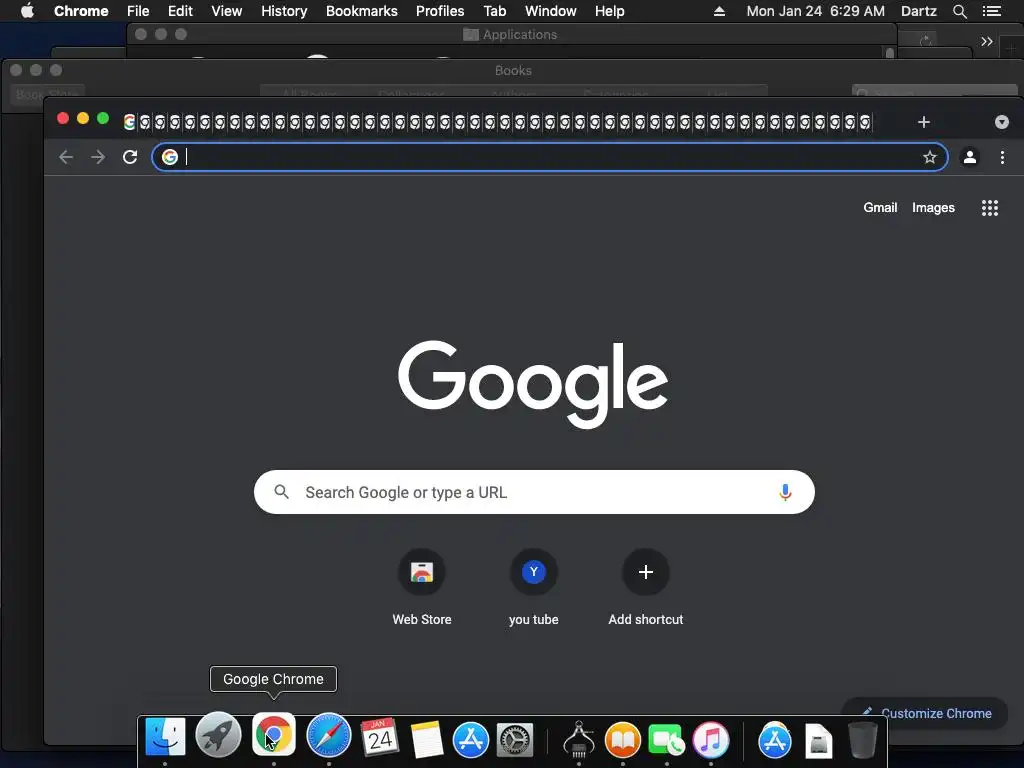Start voice search with the microphone icon
The image size is (1024, 768).
[x=785, y=492]
